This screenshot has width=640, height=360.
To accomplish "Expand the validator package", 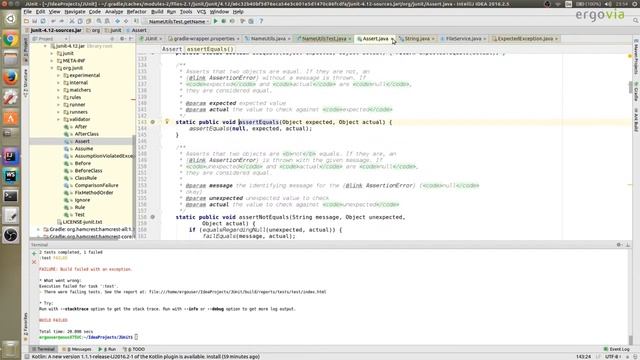I will 59,120.
